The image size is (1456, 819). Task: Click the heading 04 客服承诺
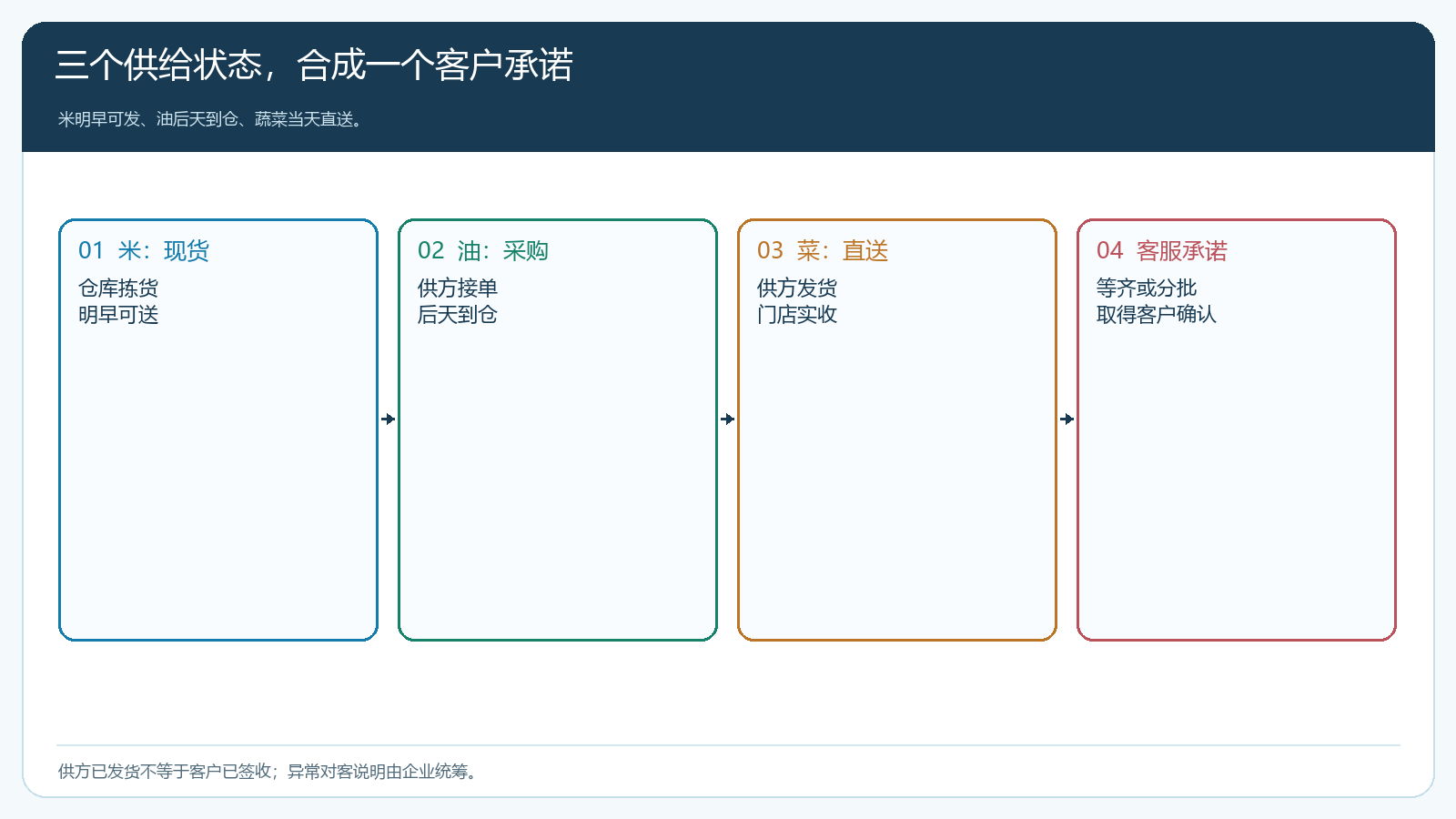pos(1162,251)
